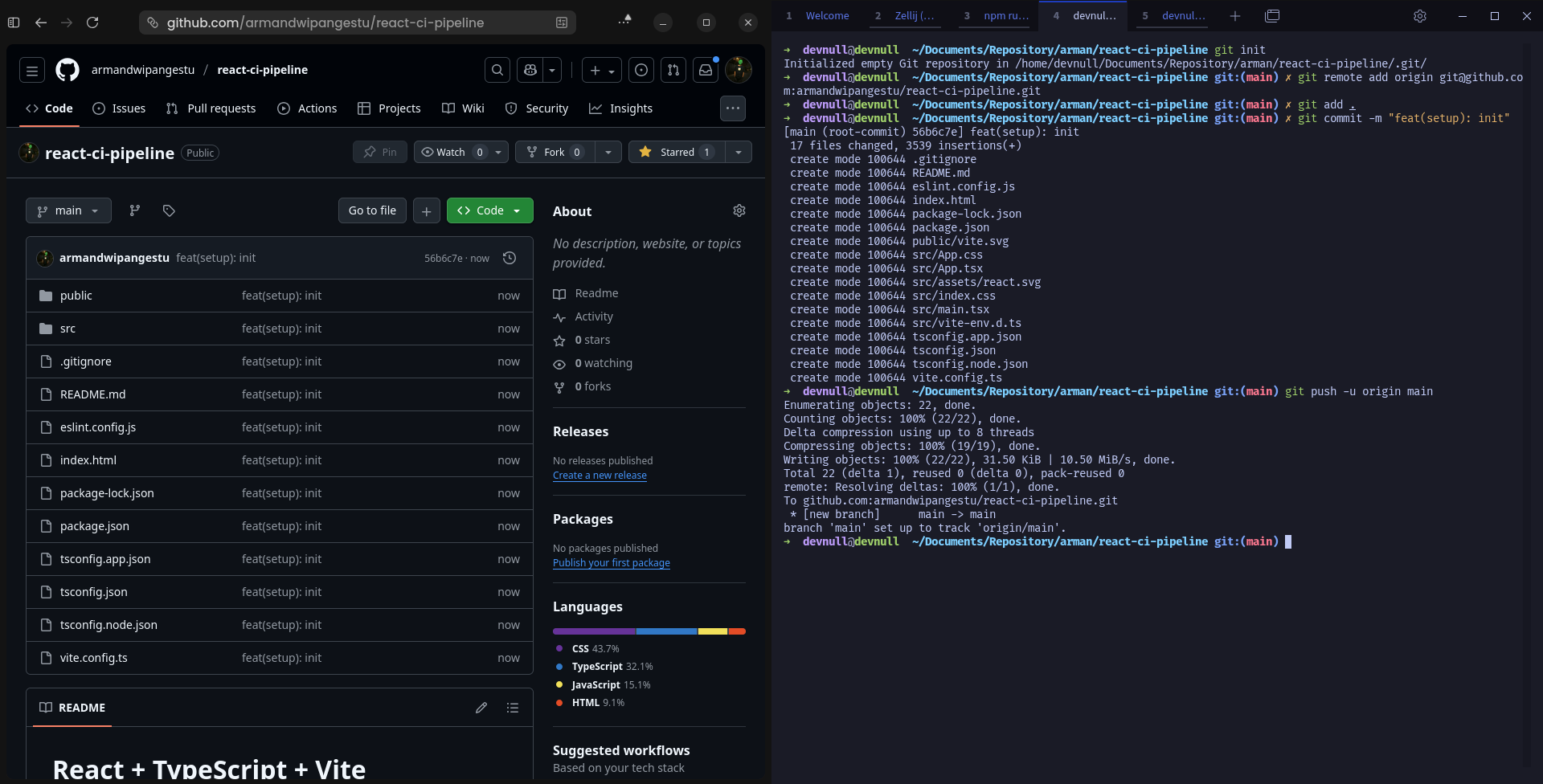
Task: Open the notifications inbox icon
Action: (705, 70)
